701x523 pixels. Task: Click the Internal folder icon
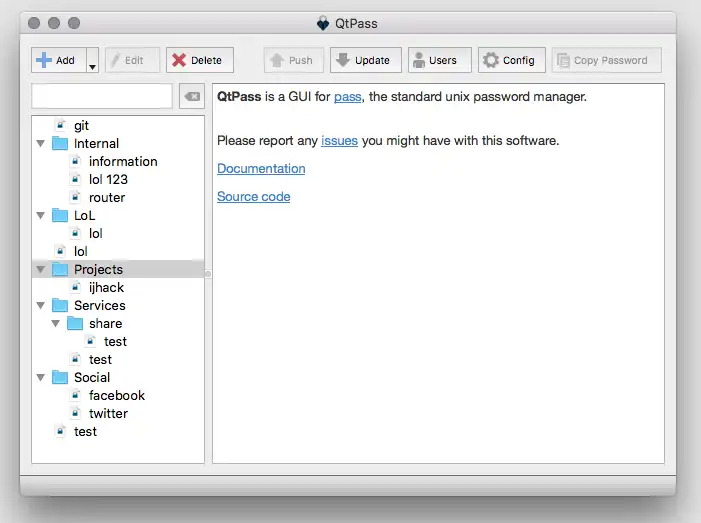coord(60,143)
